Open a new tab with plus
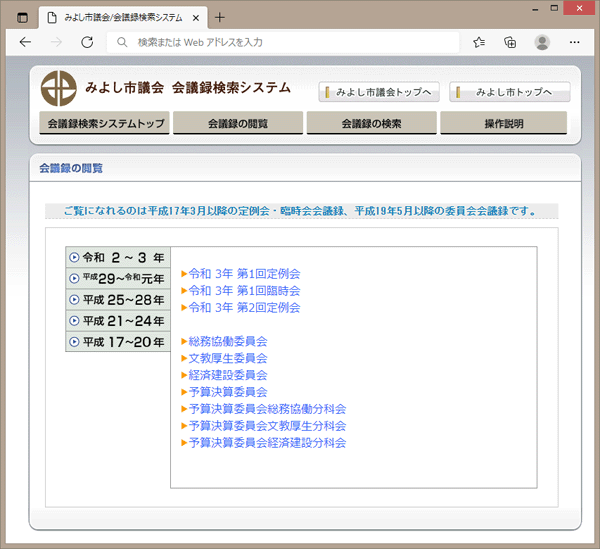Image resolution: width=600 pixels, height=549 pixels. click(x=220, y=18)
